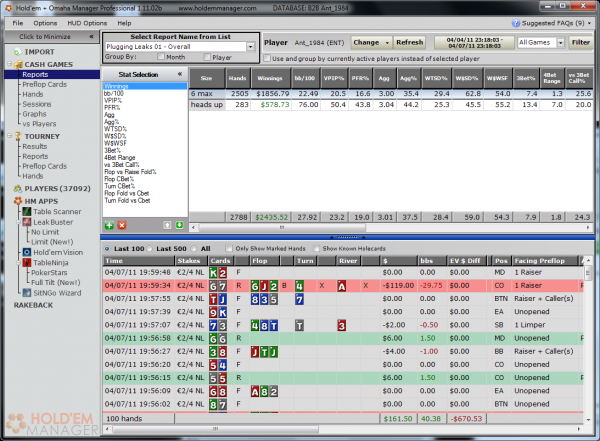Enable group by currently active players
This screenshot has width=600, height=441.
pos(267,59)
